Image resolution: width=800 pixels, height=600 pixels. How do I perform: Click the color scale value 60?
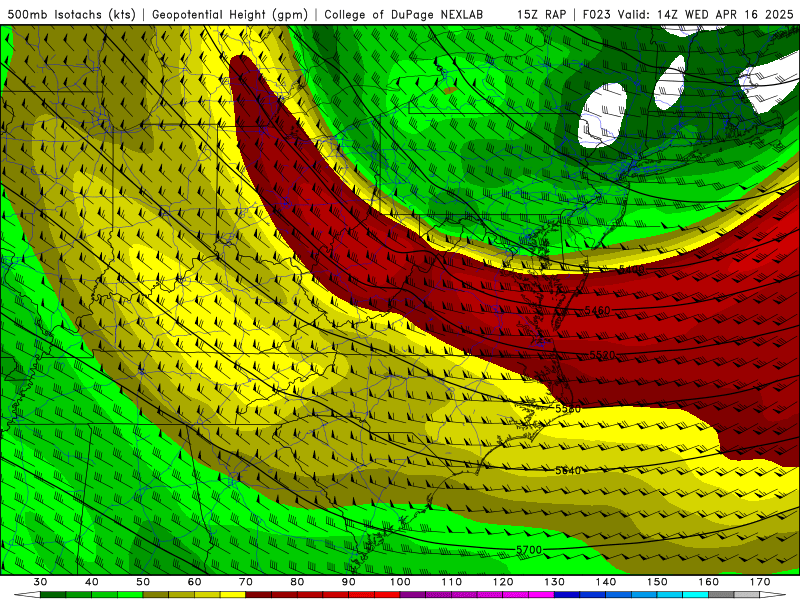[x=194, y=582]
